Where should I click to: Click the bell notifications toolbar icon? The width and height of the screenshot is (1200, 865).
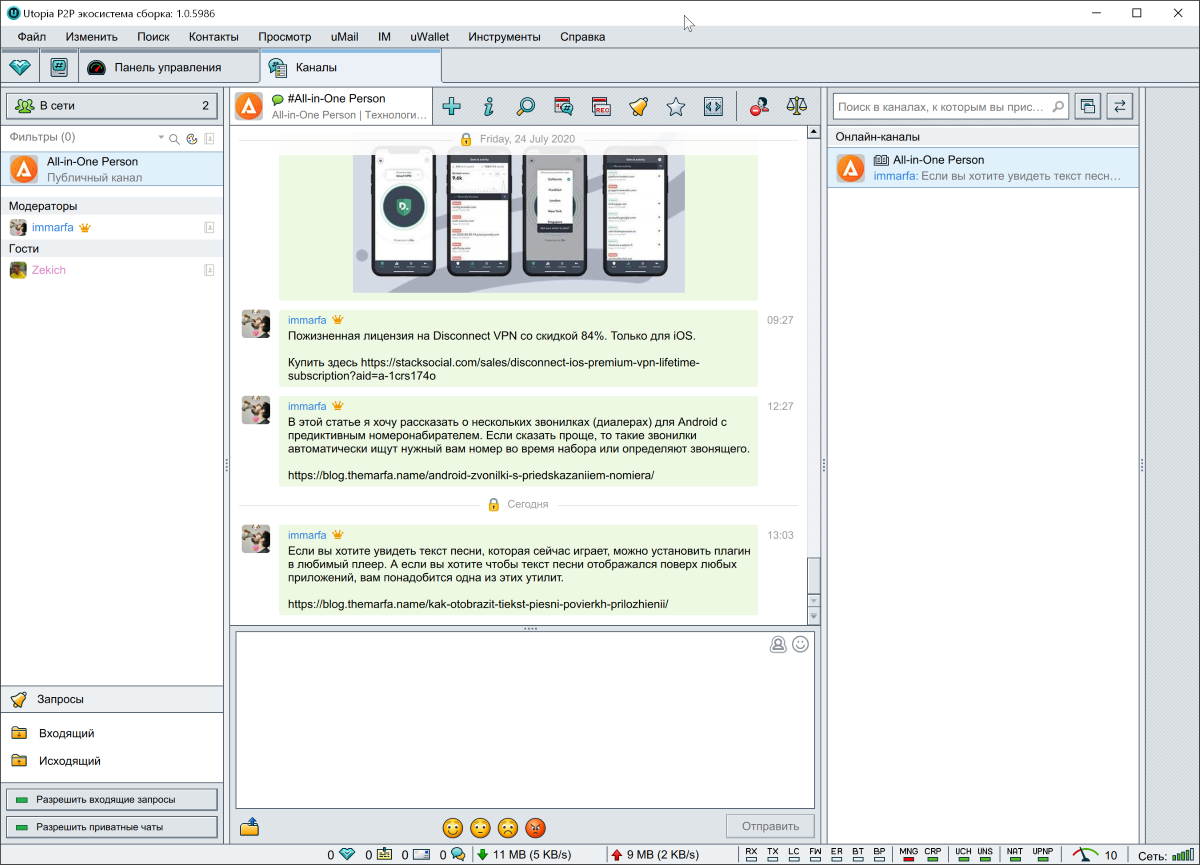pos(638,106)
